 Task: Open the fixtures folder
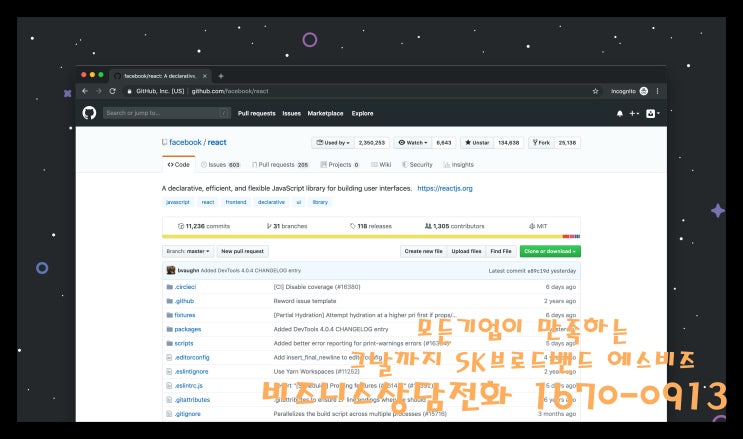point(184,315)
